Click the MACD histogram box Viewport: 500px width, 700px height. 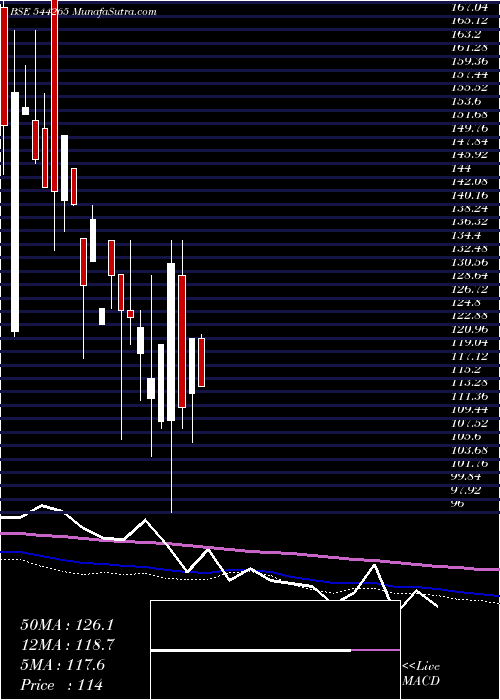(275, 650)
